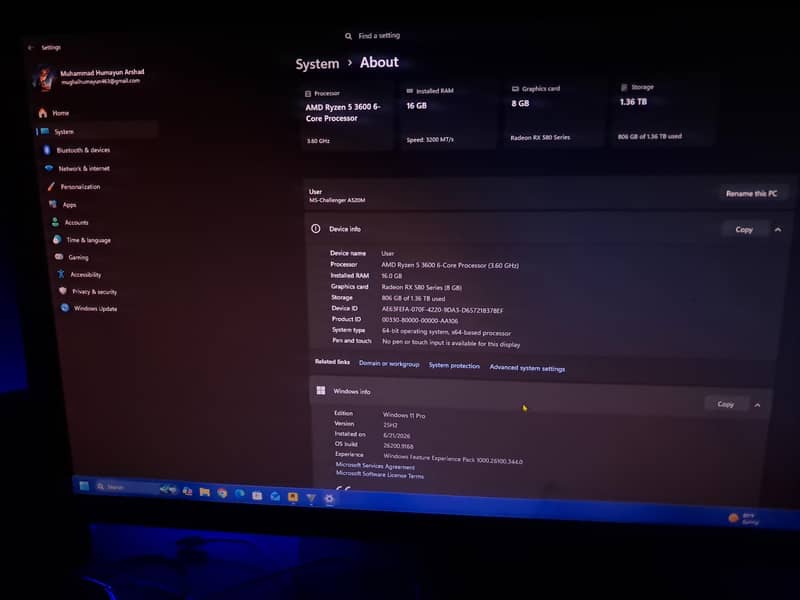Click the Windows 11 Pro edition text

click(x=404, y=415)
